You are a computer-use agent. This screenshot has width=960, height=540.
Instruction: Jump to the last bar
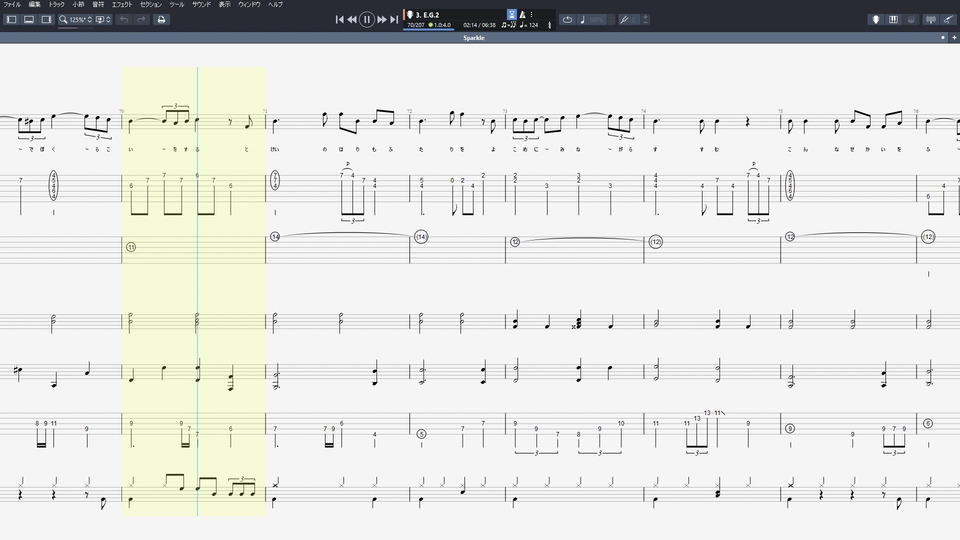pyautogui.click(x=394, y=20)
